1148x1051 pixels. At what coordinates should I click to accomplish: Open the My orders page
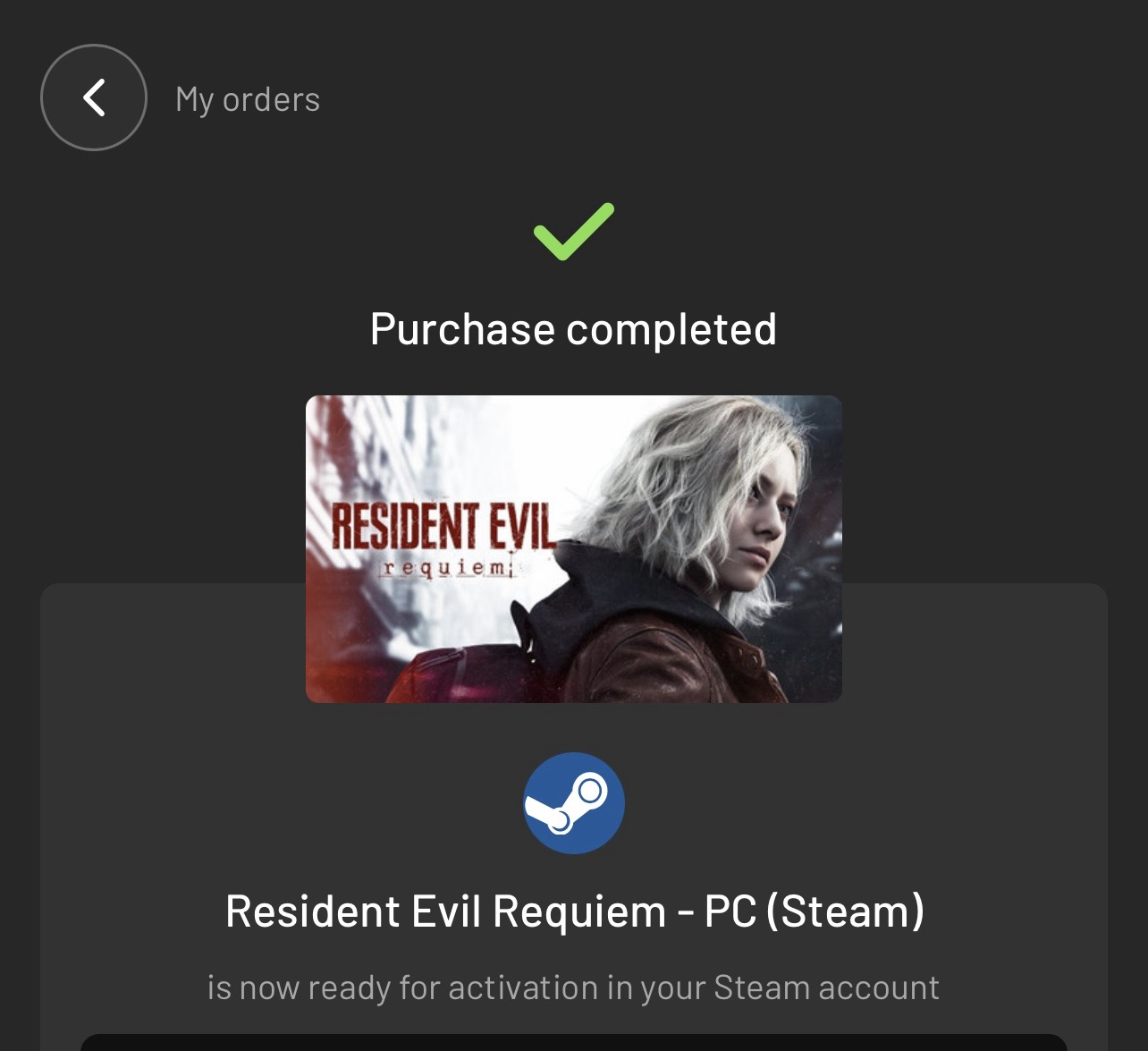(248, 99)
